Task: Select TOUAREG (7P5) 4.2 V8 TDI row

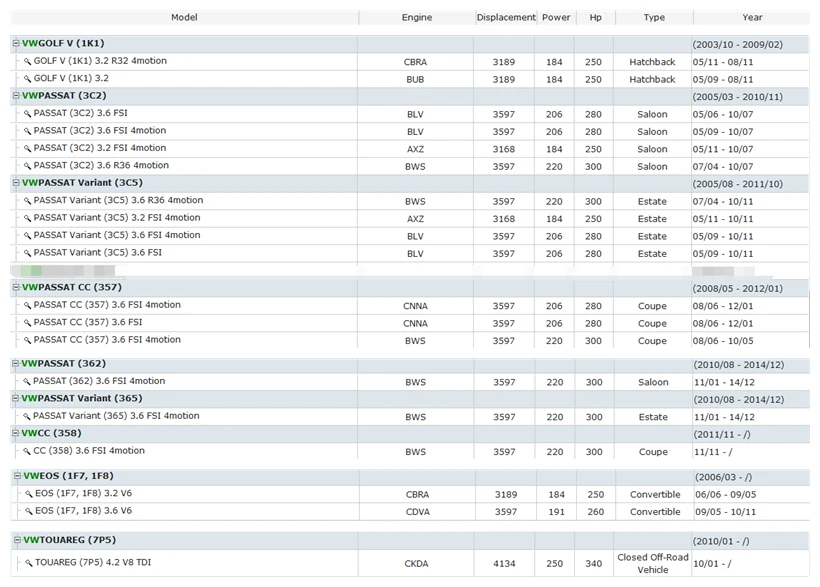Action: [409, 563]
